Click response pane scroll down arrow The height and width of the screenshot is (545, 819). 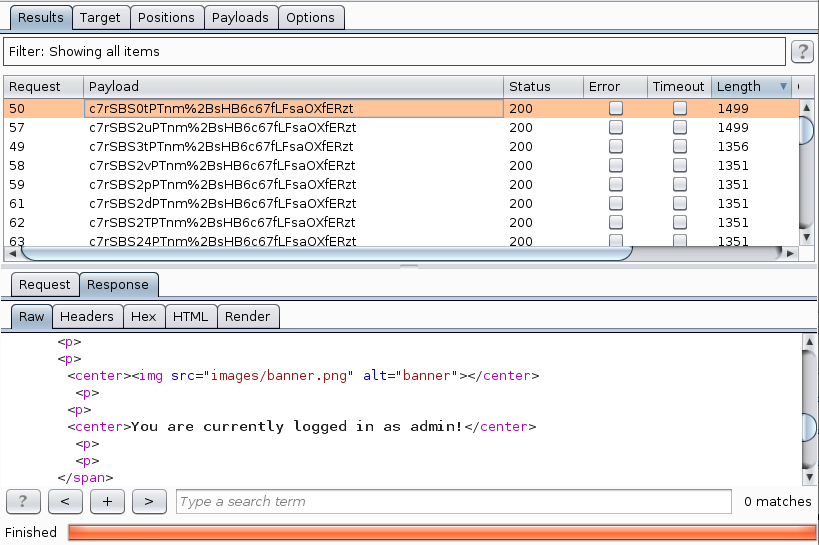(809, 477)
